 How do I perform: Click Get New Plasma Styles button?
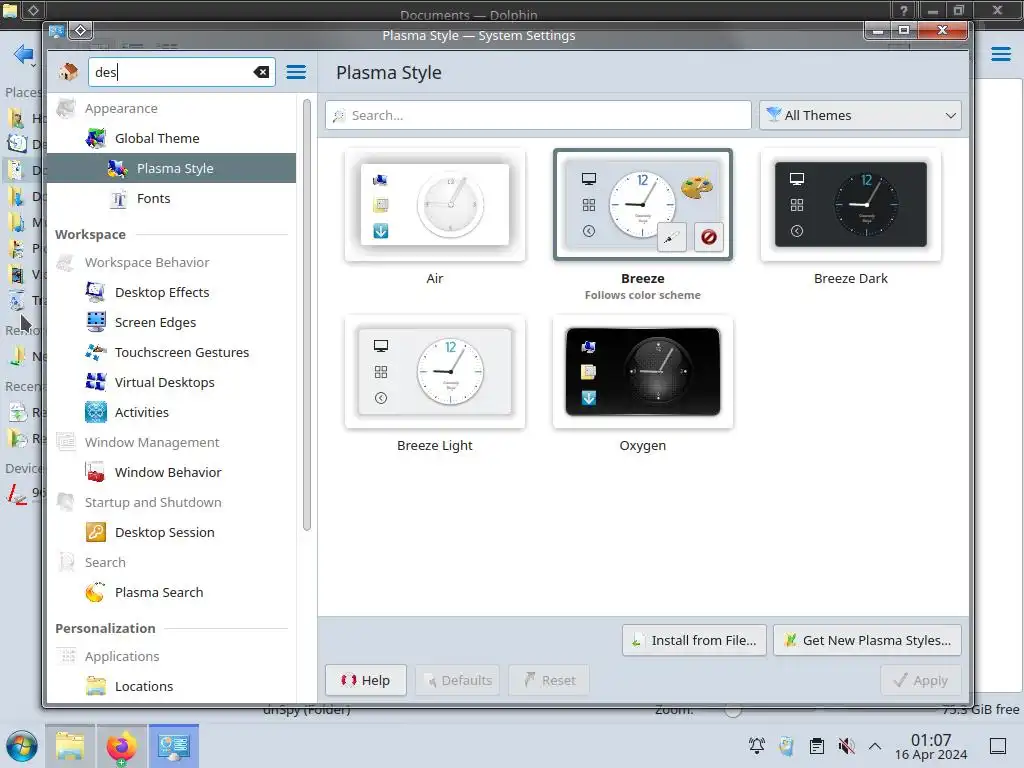(867, 641)
